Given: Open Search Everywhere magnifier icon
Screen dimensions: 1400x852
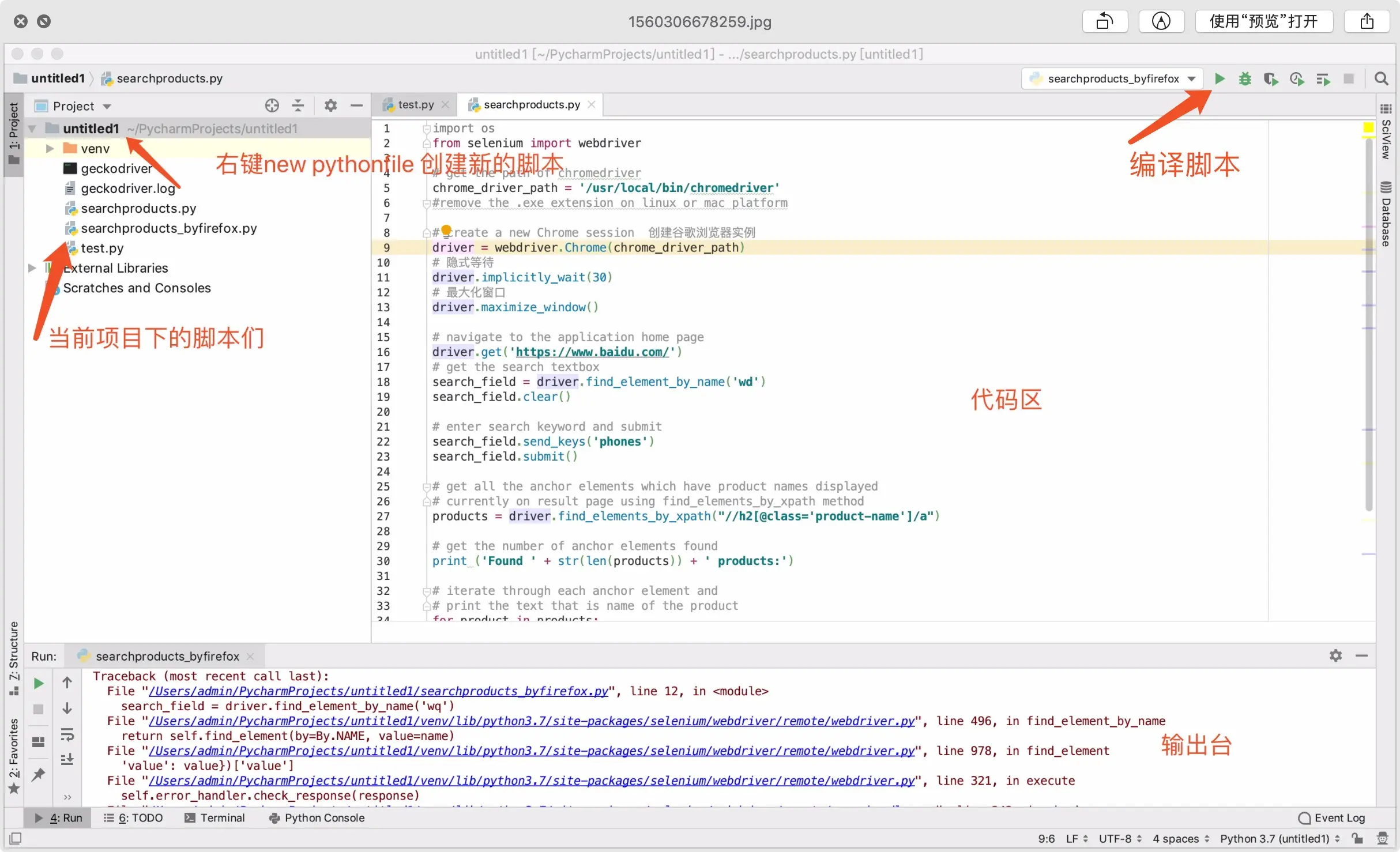Looking at the screenshot, I should tap(1381, 78).
